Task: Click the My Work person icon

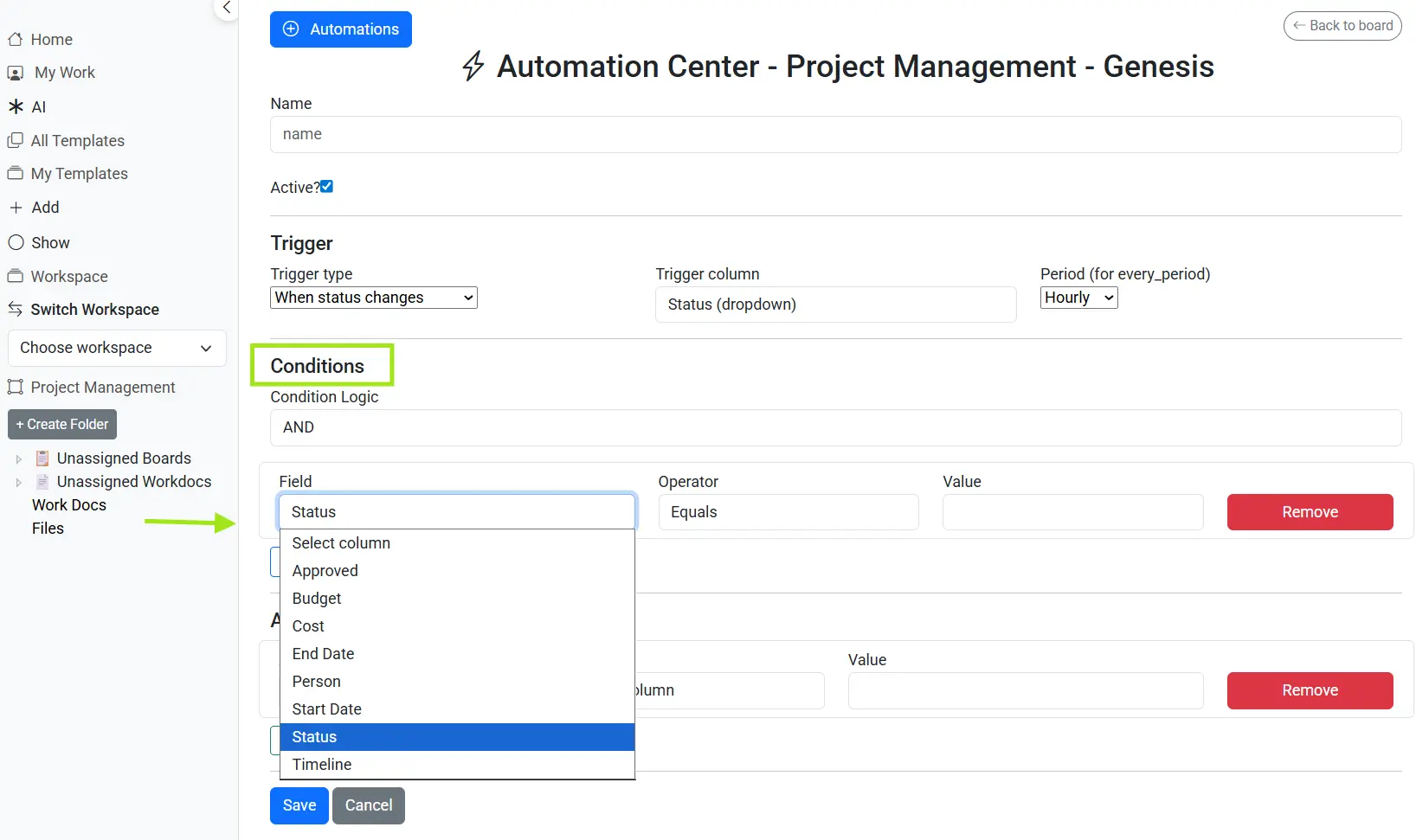Action: point(15,73)
